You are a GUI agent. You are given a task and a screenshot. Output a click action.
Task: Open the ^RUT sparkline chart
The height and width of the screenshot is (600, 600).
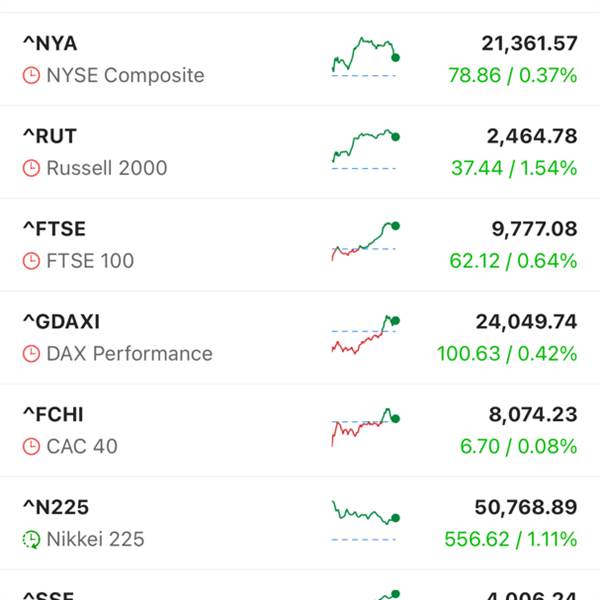[x=365, y=149]
